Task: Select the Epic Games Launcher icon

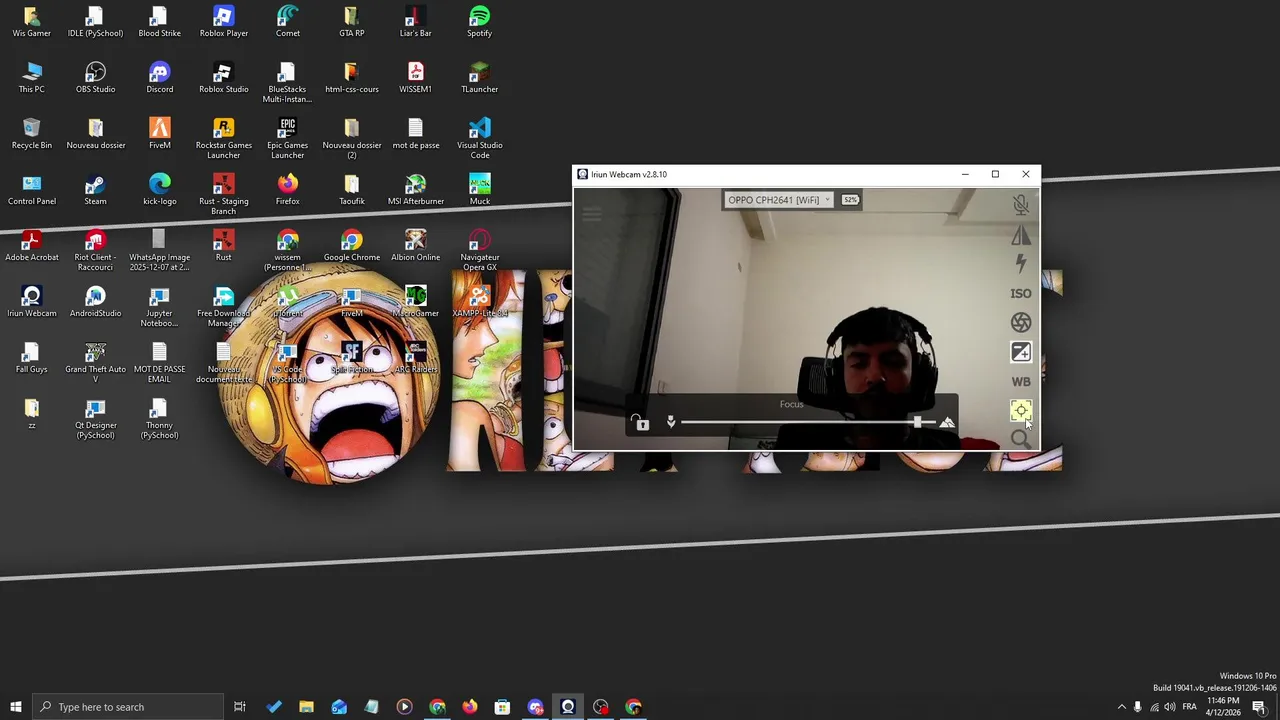Action: pyautogui.click(x=287, y=139)
